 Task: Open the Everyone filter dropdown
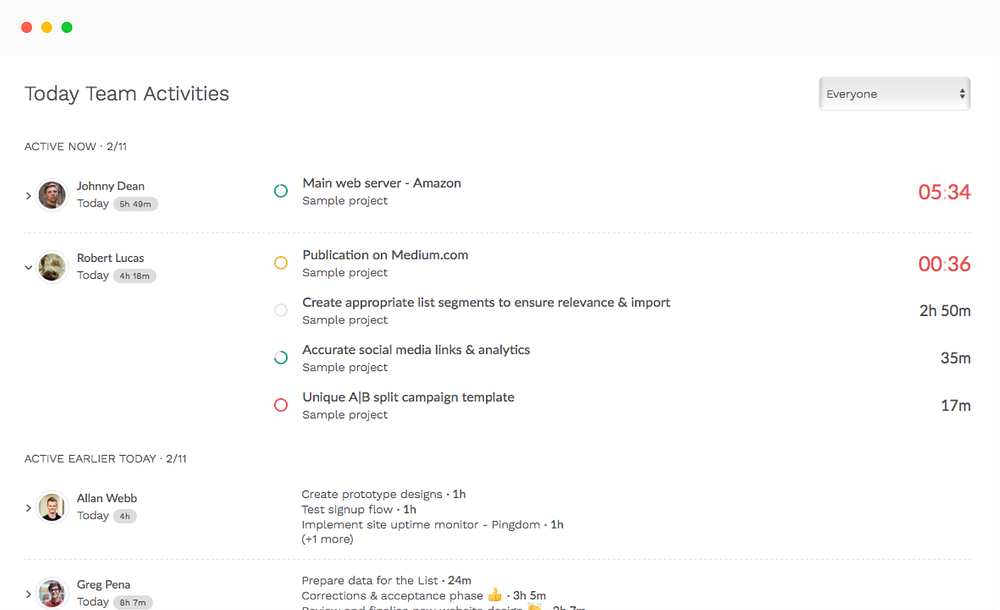click(x=894, y=94)
